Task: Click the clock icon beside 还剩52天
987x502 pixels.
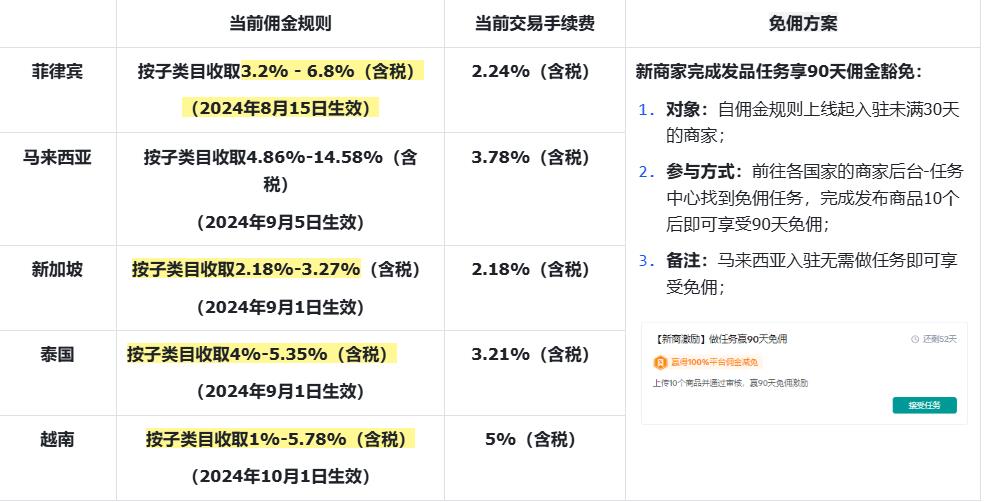Action: [x=915, y=339]
